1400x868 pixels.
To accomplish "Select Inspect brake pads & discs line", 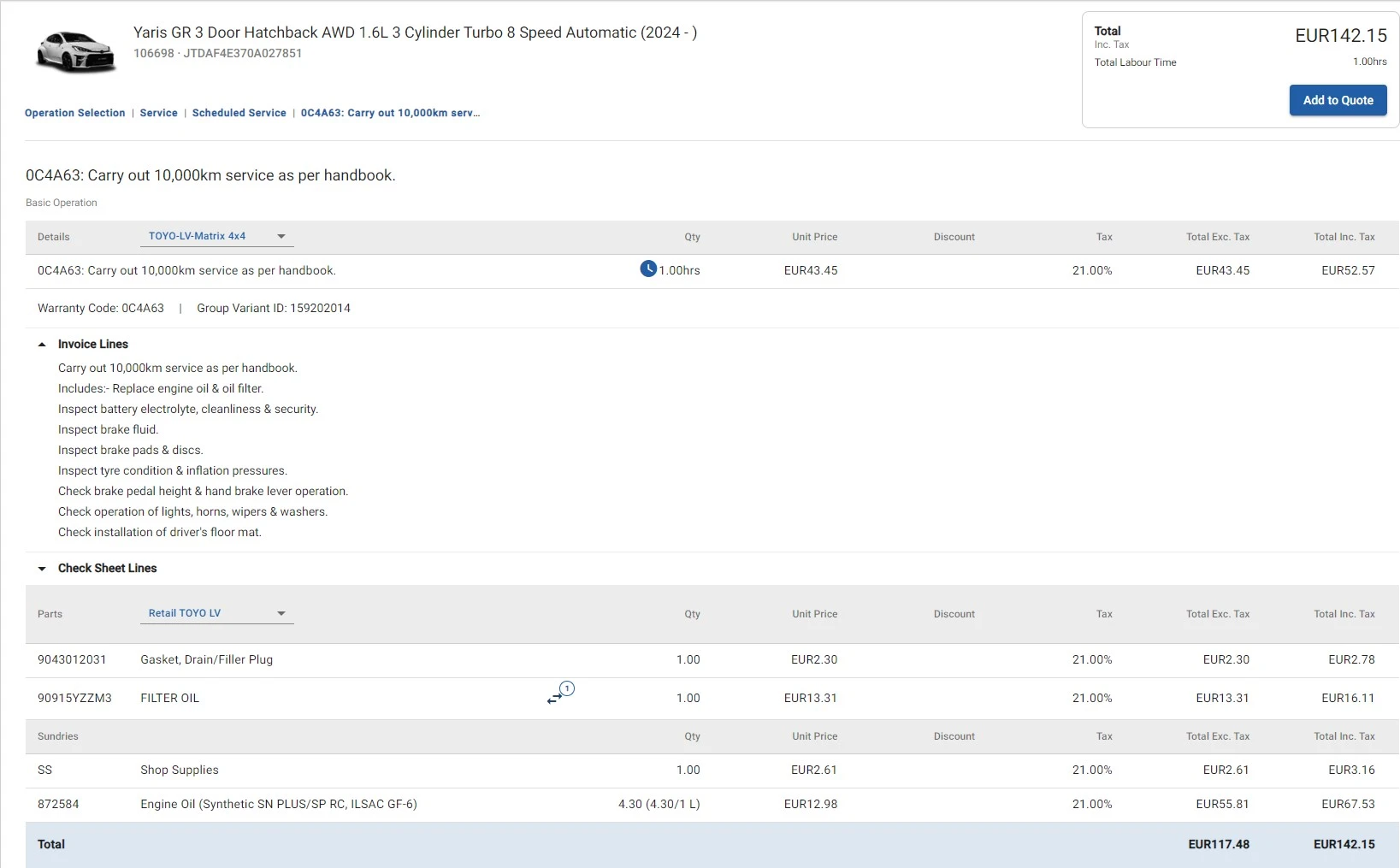I will tap(131, 450).
